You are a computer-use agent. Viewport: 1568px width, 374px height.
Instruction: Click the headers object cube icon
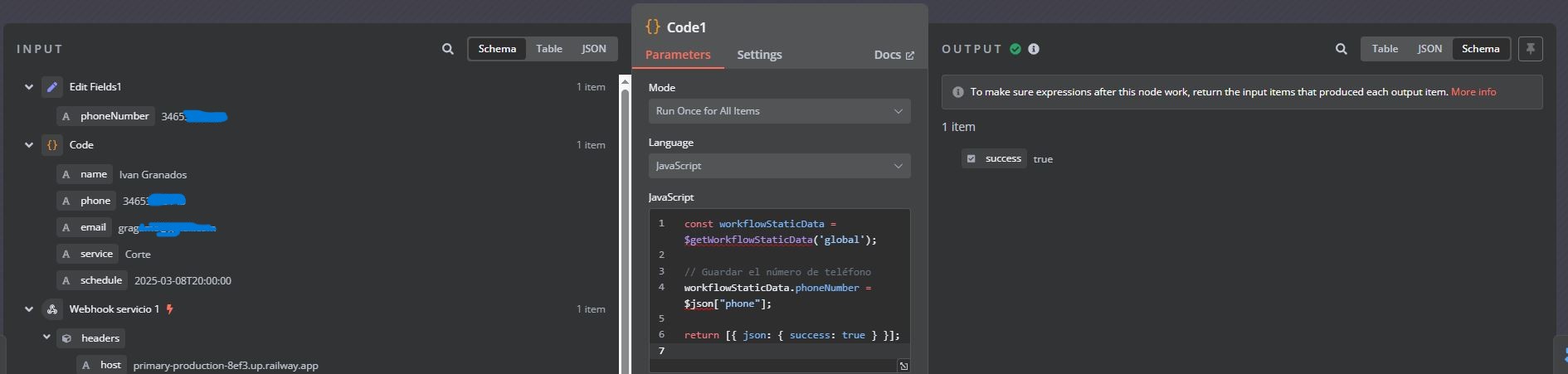(66, 338)
